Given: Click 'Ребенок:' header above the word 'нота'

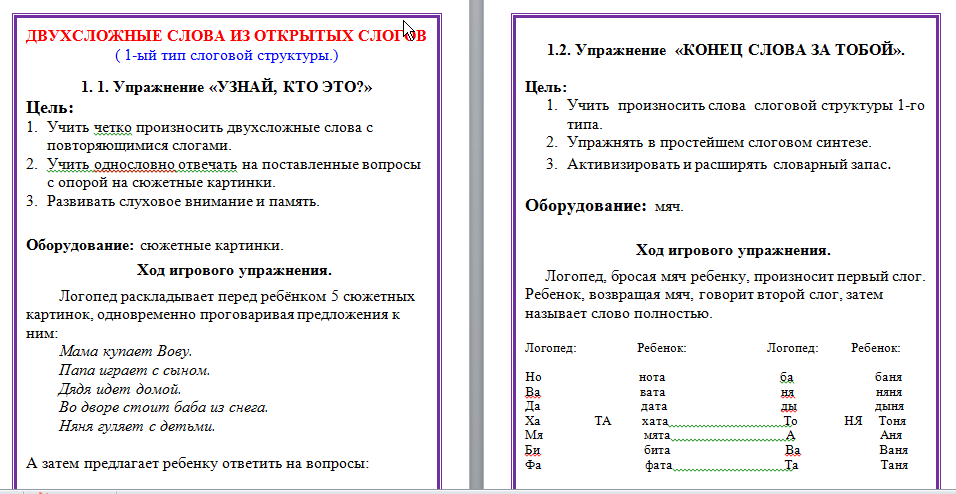Looking at the screenshot, I should tap(662, 348).
